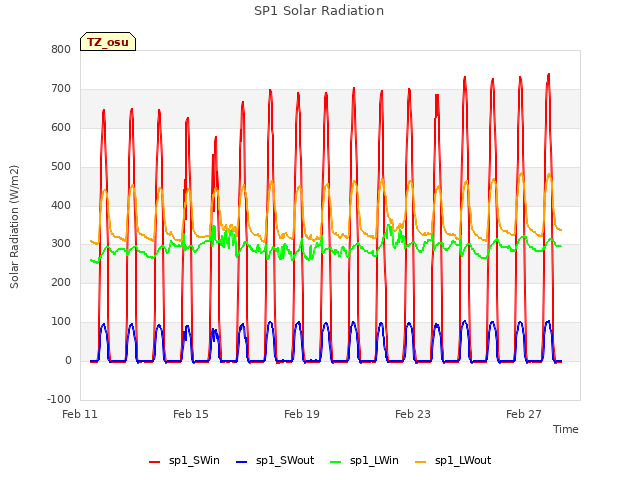Click the red sp1_SWin legend swatch
Screen dimensions: 640x480
click(x=155, y=462)
